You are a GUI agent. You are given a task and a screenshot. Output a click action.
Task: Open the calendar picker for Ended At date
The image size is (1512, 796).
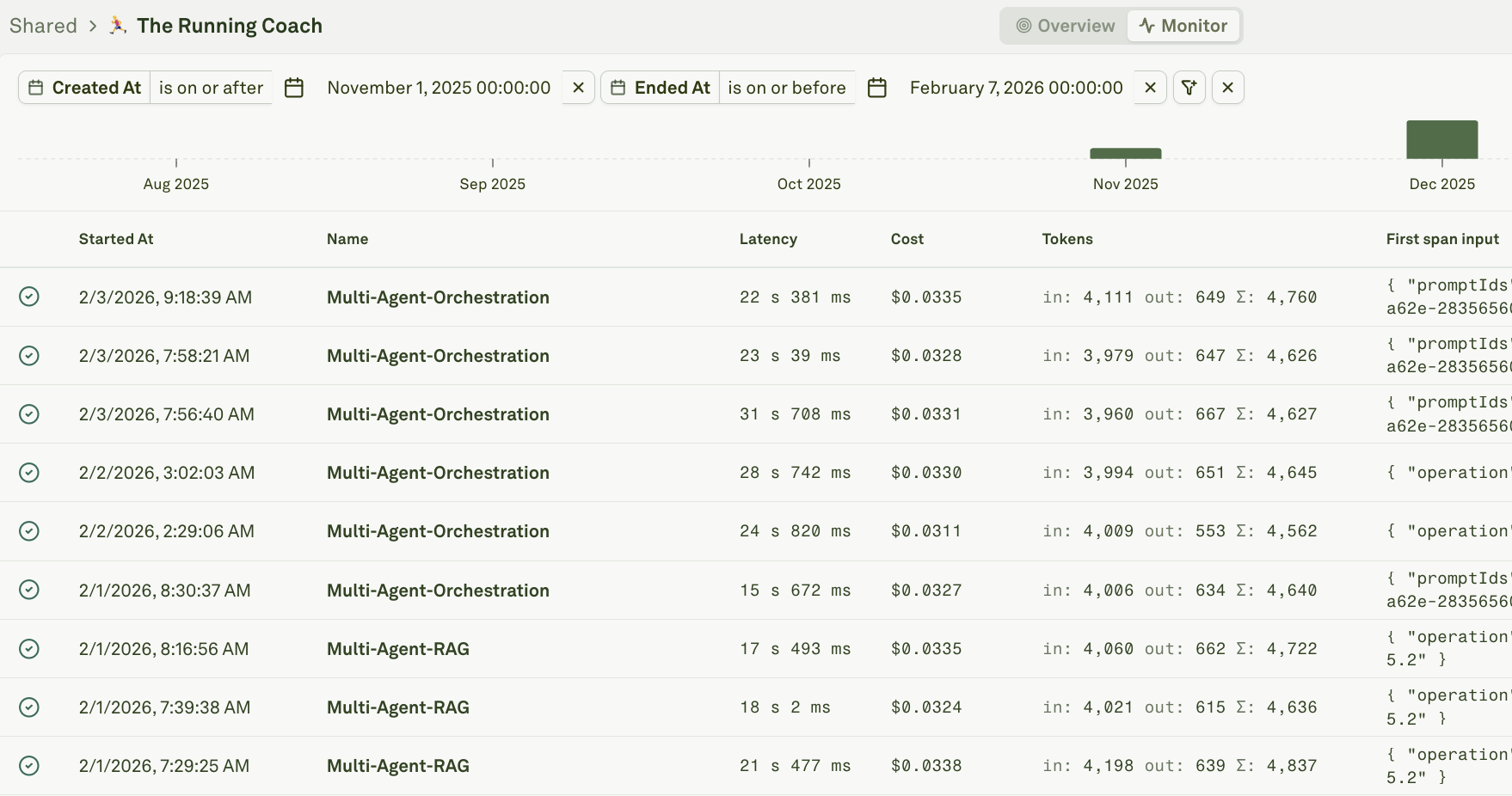pos(877,87)
